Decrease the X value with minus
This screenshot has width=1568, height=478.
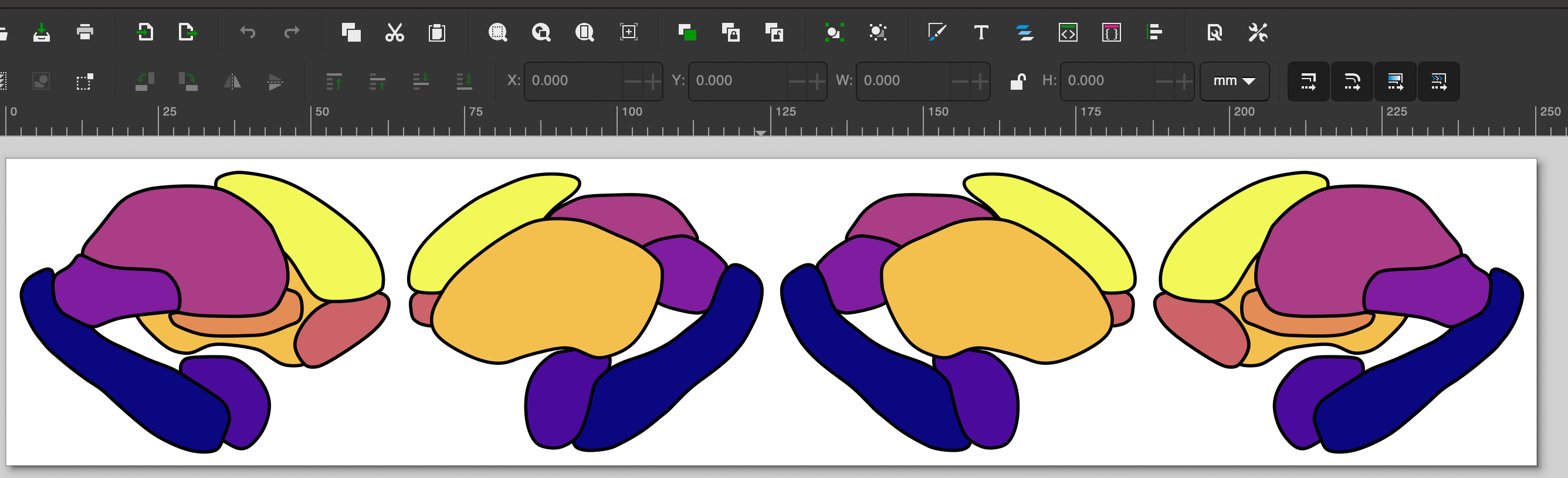coord(633,80)
